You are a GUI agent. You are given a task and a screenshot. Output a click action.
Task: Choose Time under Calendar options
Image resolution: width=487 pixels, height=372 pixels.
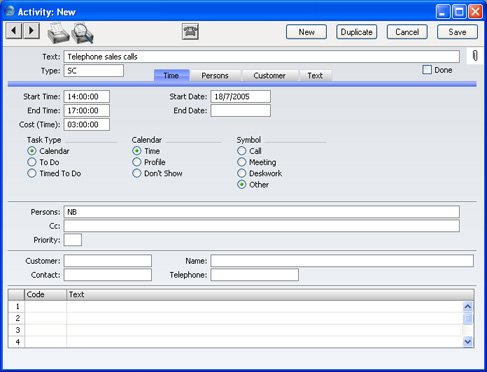137,151
